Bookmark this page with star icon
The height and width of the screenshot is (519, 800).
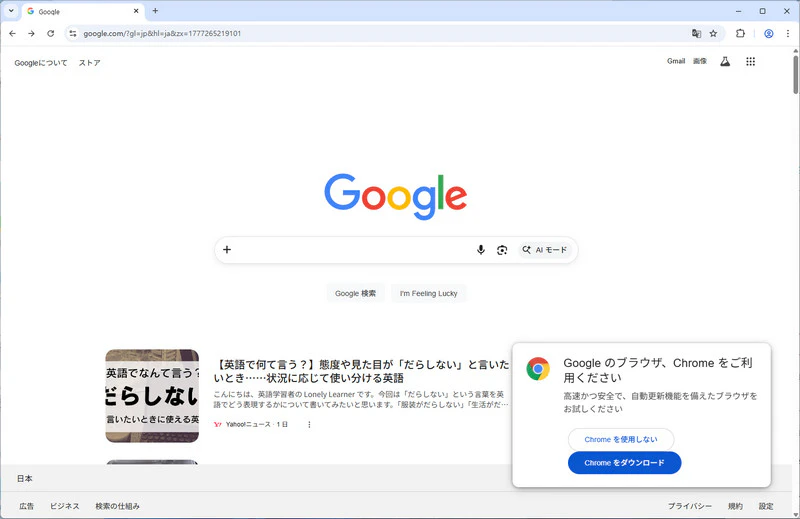pos(713,34)
